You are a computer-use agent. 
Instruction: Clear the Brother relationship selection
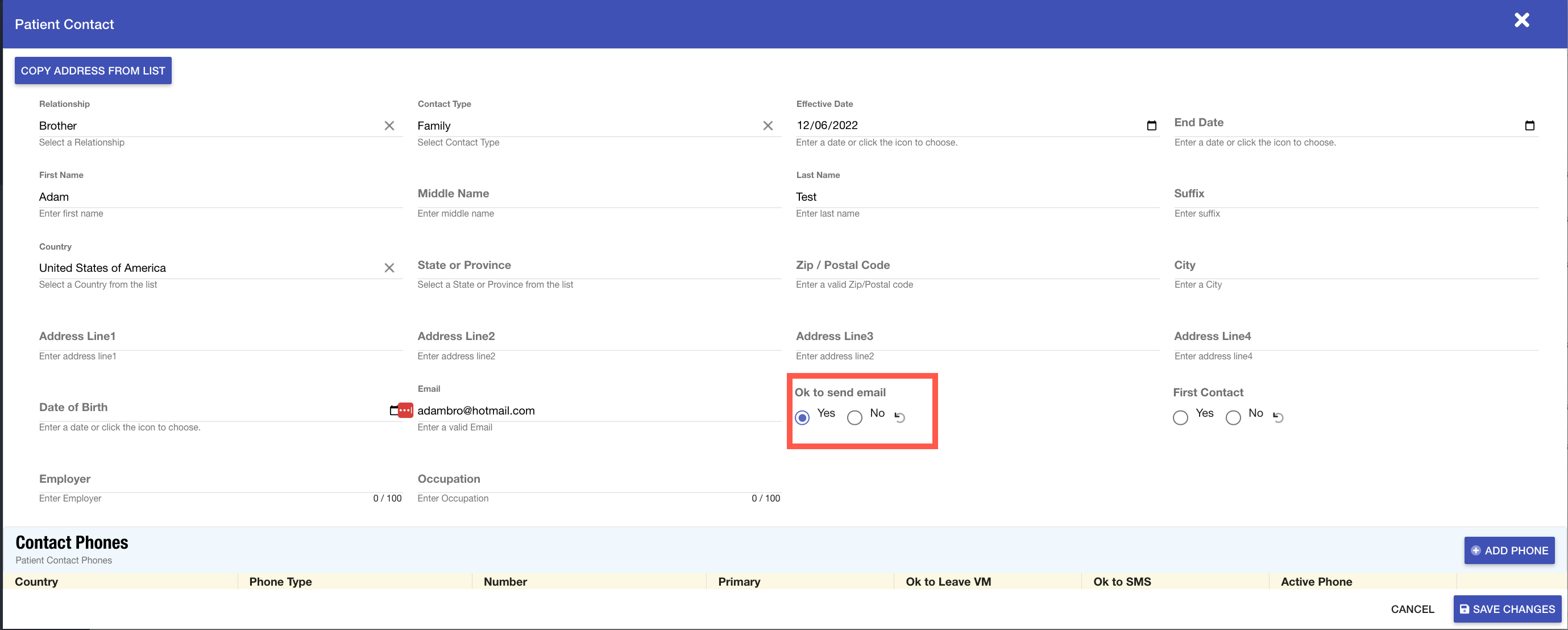click(x=389, y=126)
